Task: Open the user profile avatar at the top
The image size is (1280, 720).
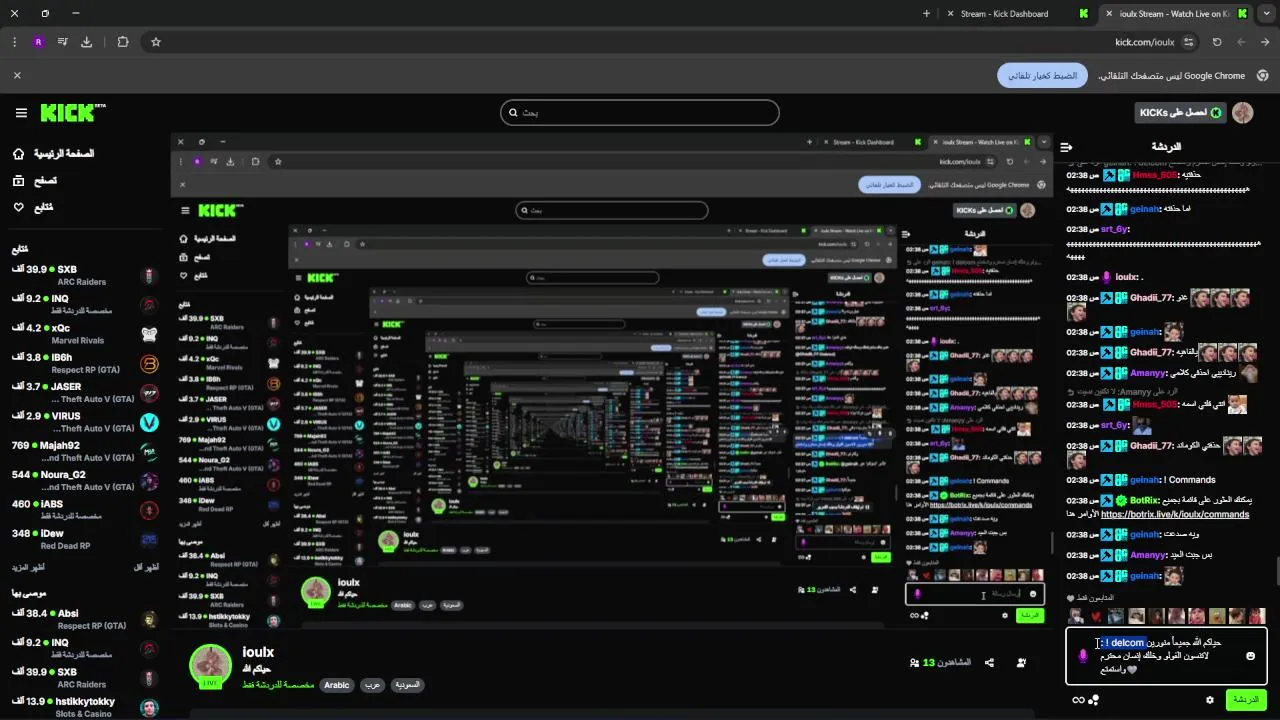Action: click(x=1243, y=113)
